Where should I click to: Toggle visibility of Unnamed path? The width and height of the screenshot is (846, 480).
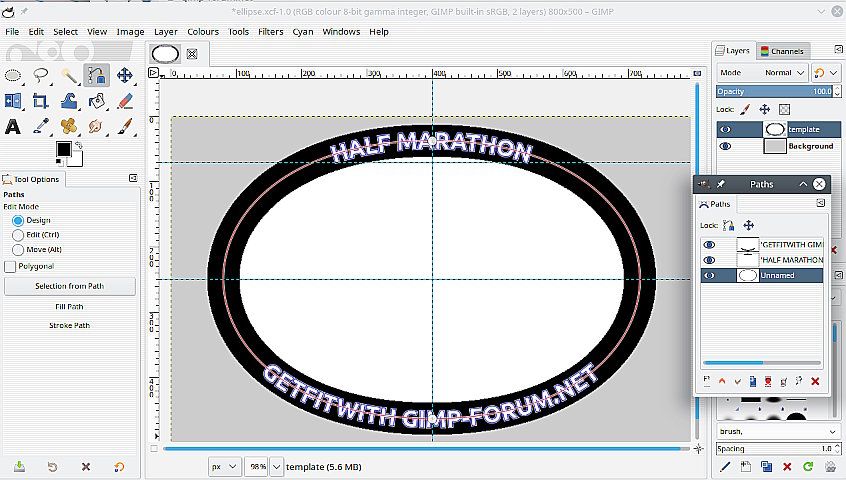(709, 275)
